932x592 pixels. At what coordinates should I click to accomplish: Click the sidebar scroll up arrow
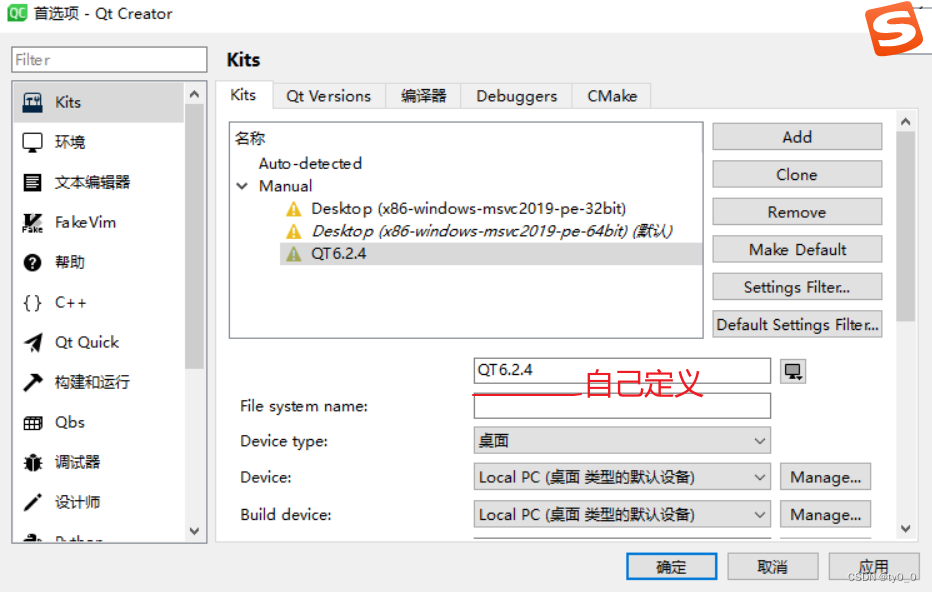pos(194,94)
